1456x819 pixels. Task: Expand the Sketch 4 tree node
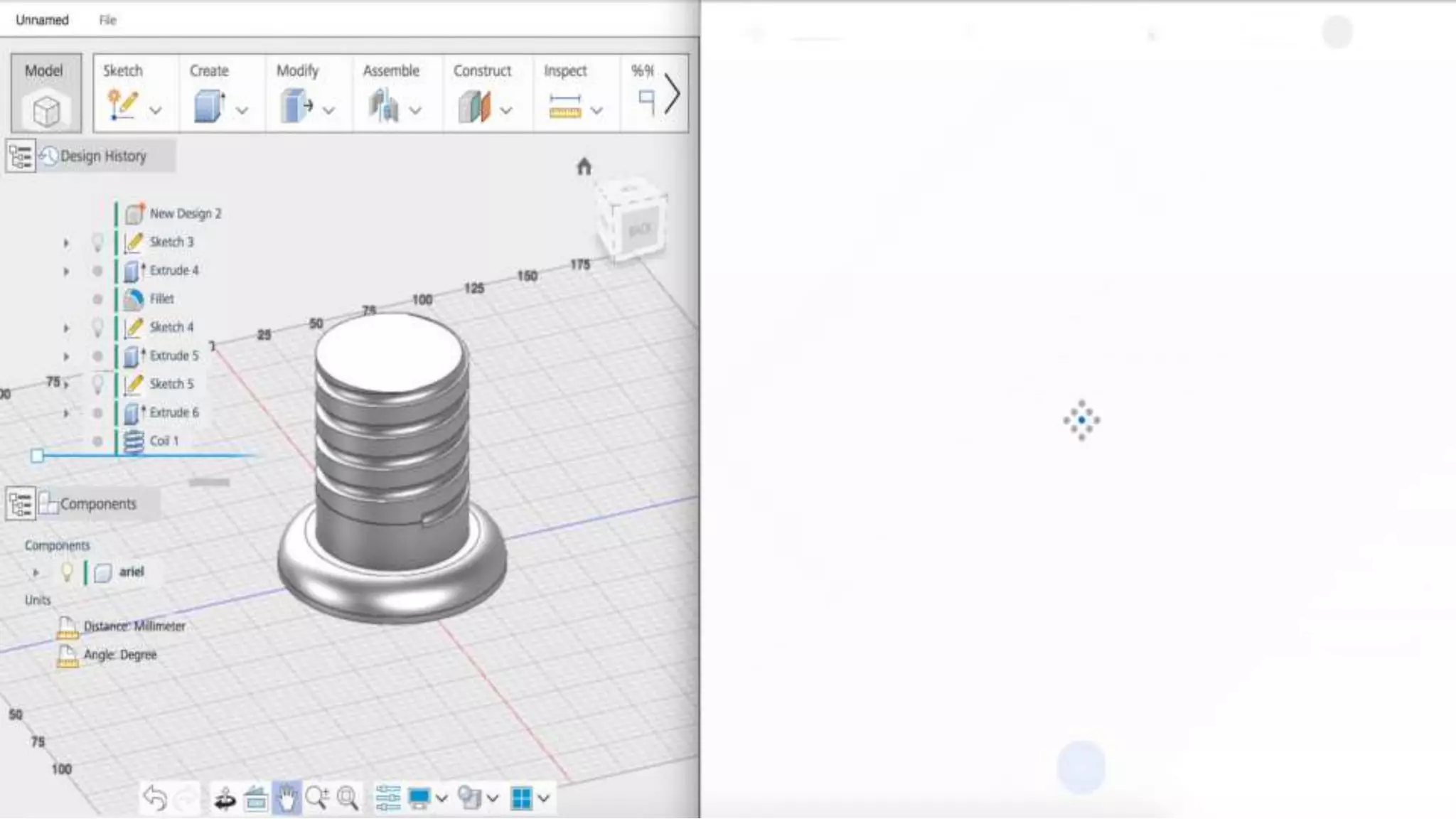pos(66,328)
